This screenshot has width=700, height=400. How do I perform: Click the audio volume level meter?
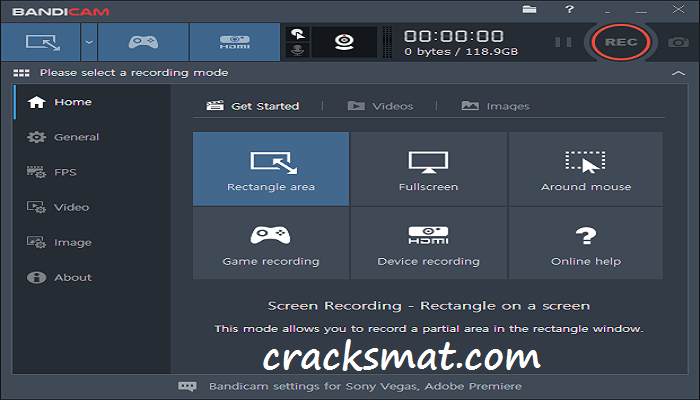point(388,42)
